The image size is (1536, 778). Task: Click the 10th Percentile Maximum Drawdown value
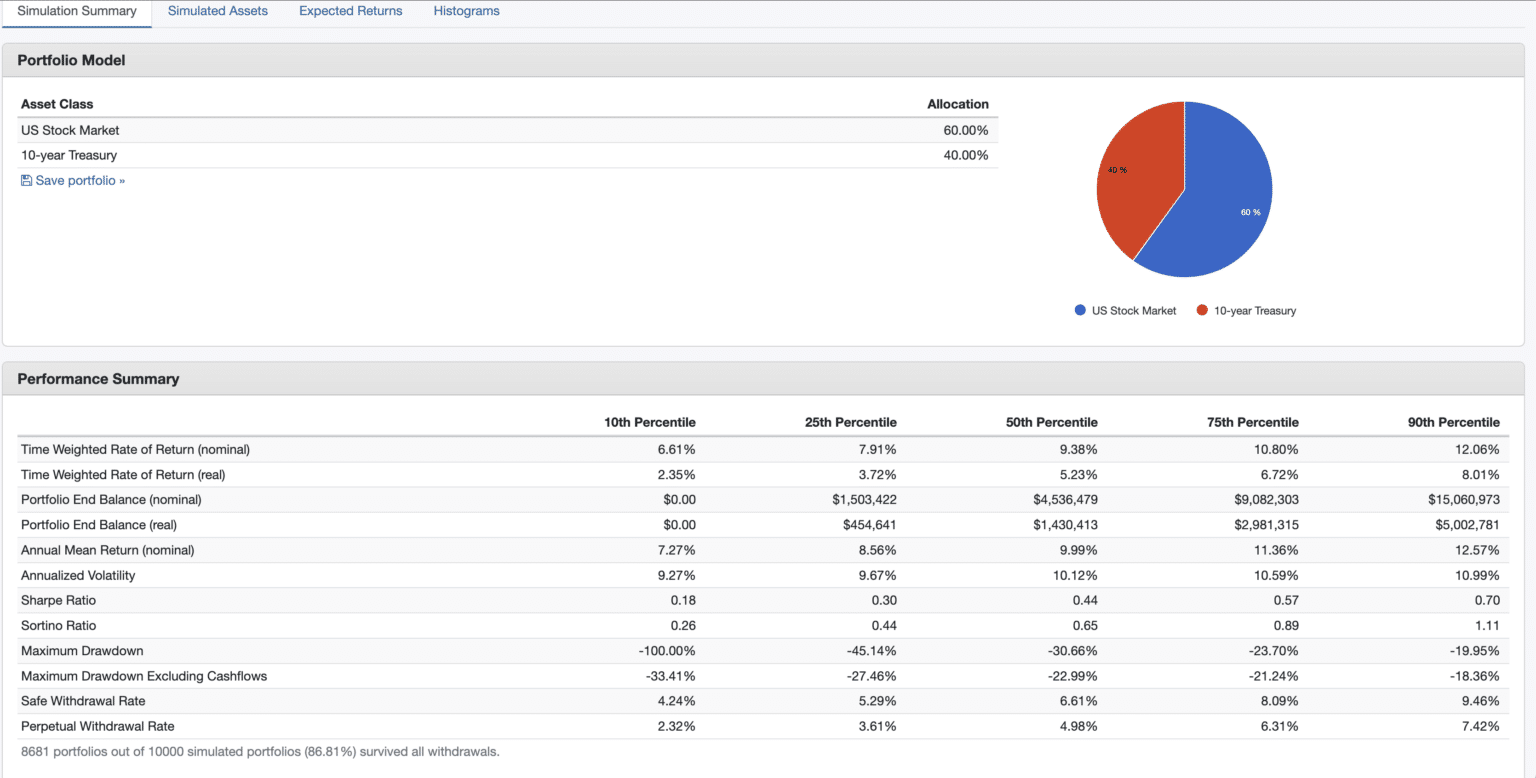(667, 651)
